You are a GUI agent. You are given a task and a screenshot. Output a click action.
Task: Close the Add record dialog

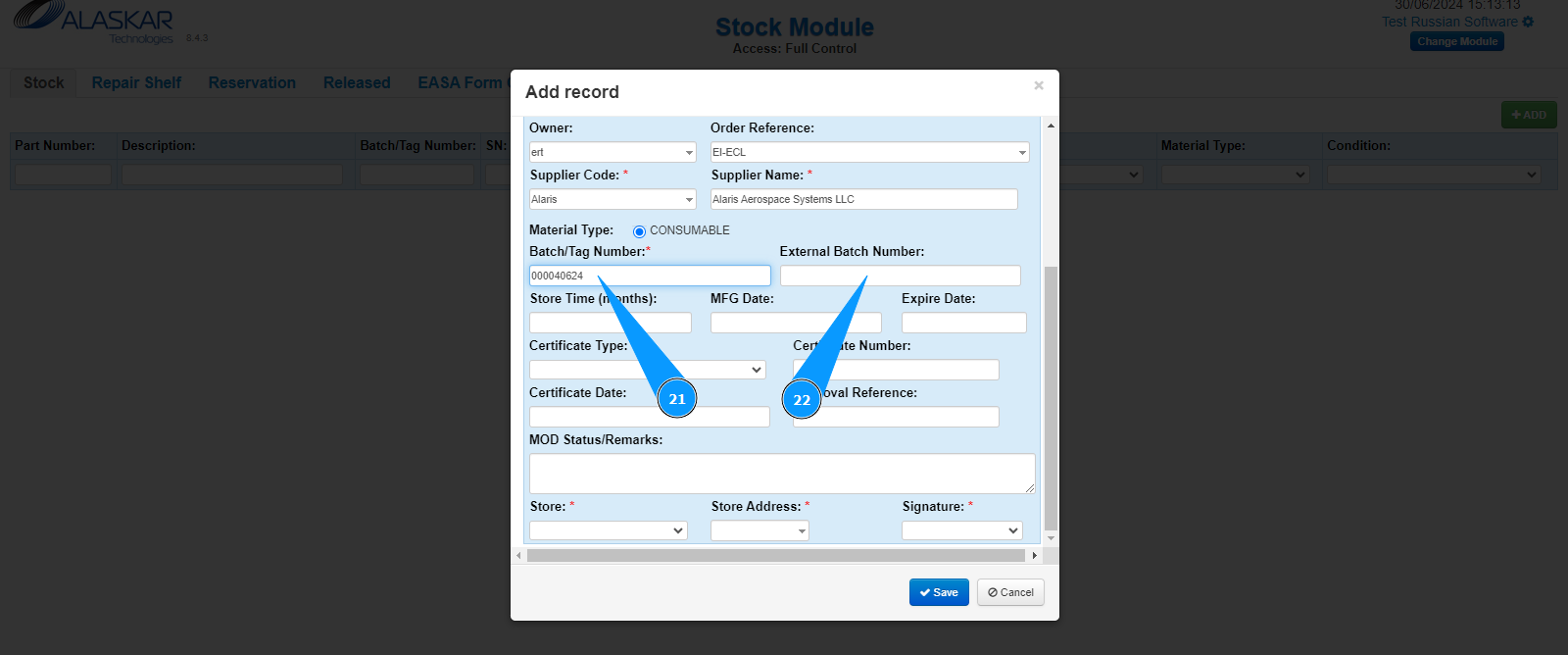coord(1039,86)
